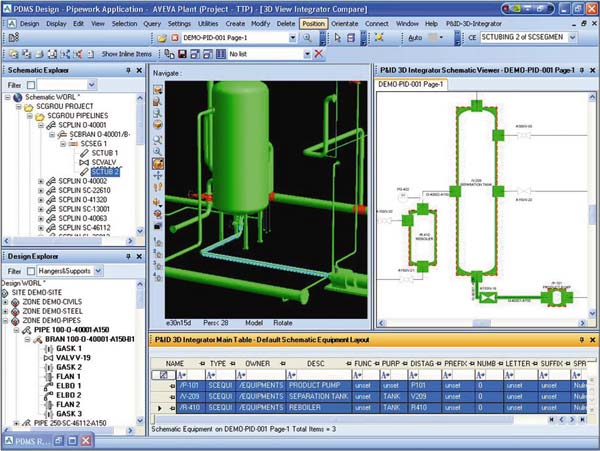Click saved view 4 camera icon
The height and width of the screenshot is (451, 600).
[x=158, y=276]
